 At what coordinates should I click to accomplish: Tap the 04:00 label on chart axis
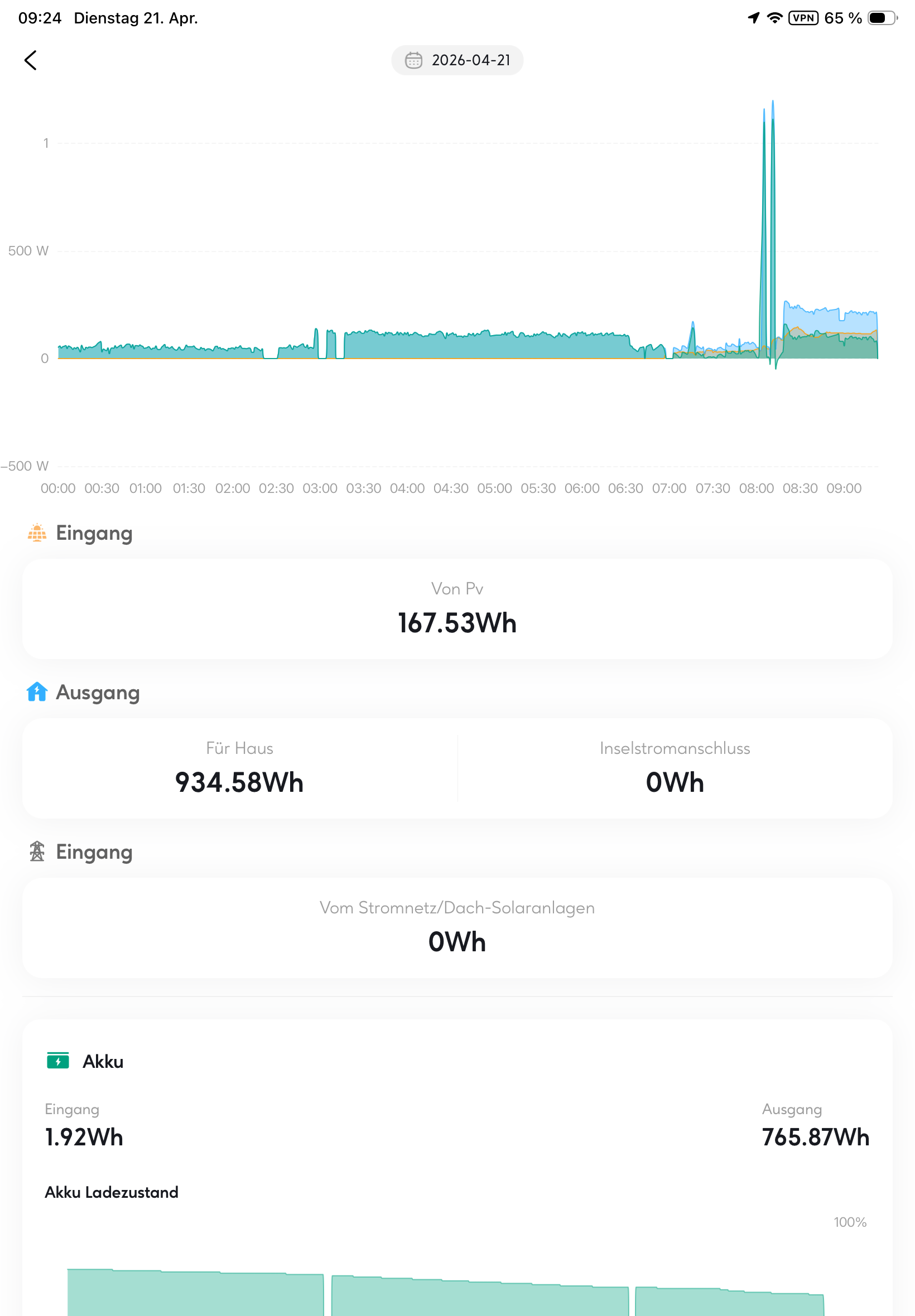407,488
